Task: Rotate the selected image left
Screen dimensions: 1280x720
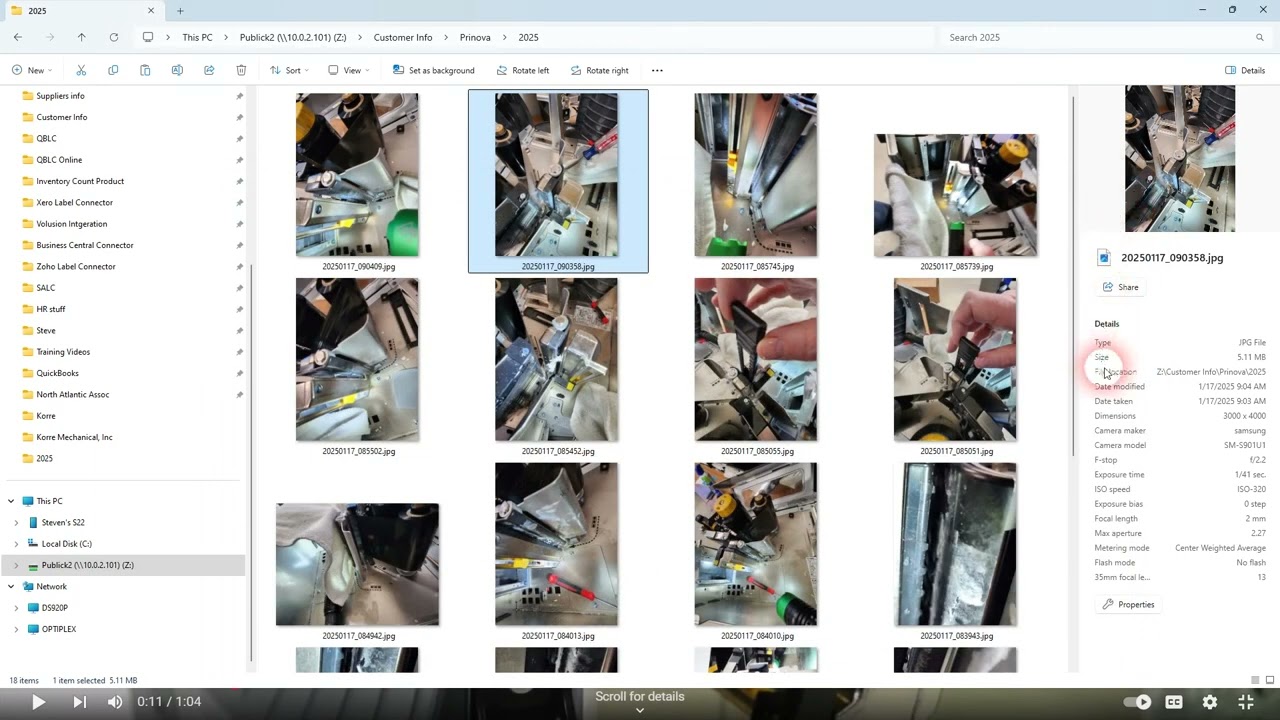Action: click(x=522, y=70)
